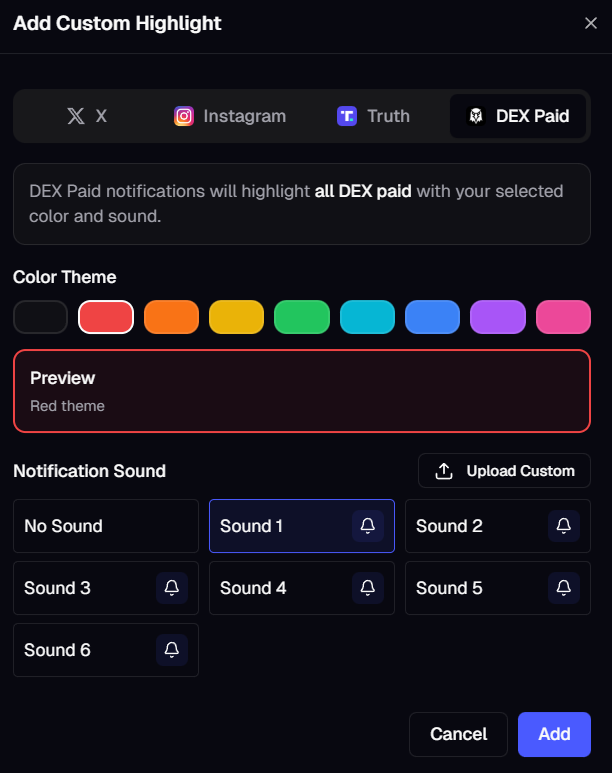Screen dimensions: 612x773
Task: Select Sound 5 notification option
Action: 498,588
